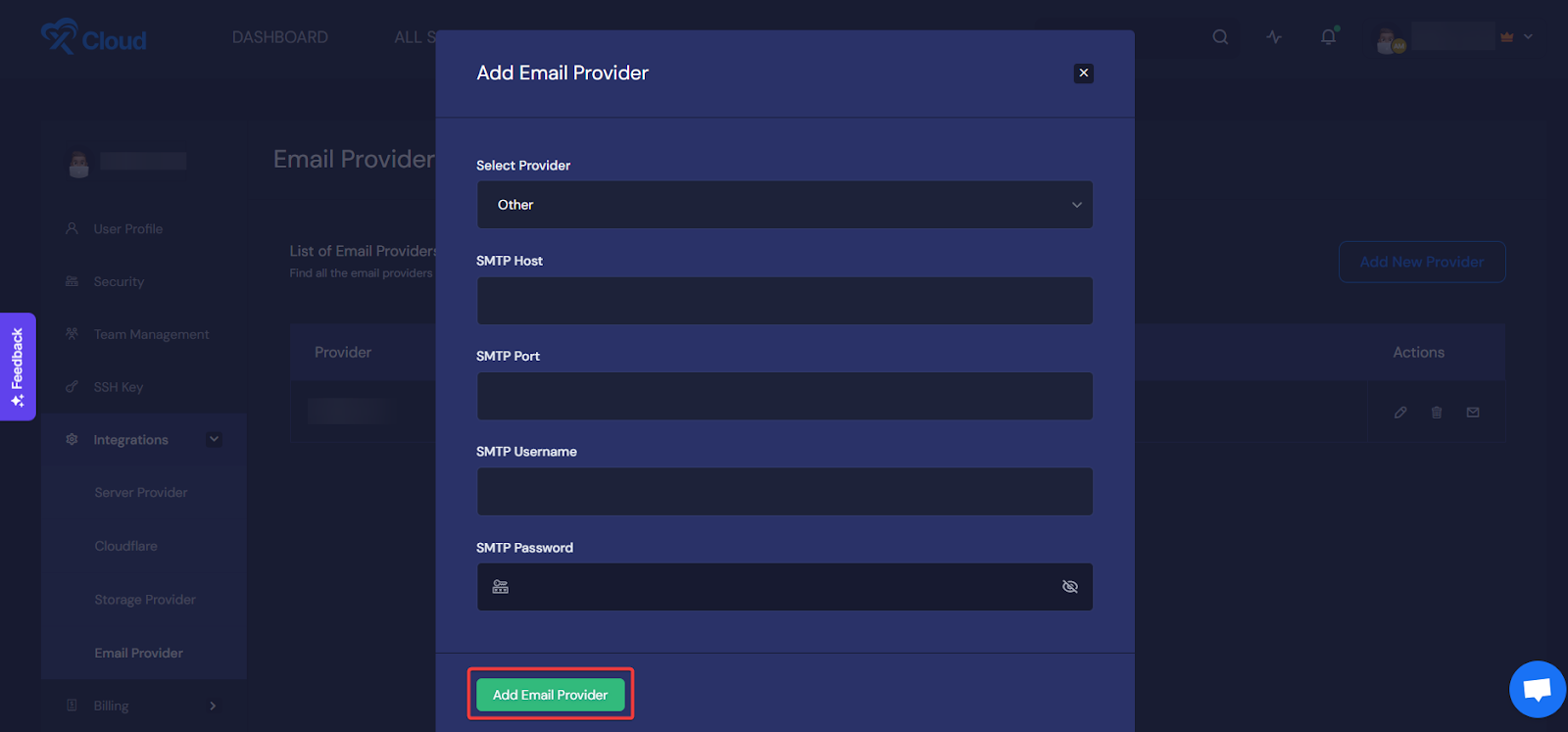
Task: Click the delete trash icon in Actions
Action: [x=1437, y=413]
